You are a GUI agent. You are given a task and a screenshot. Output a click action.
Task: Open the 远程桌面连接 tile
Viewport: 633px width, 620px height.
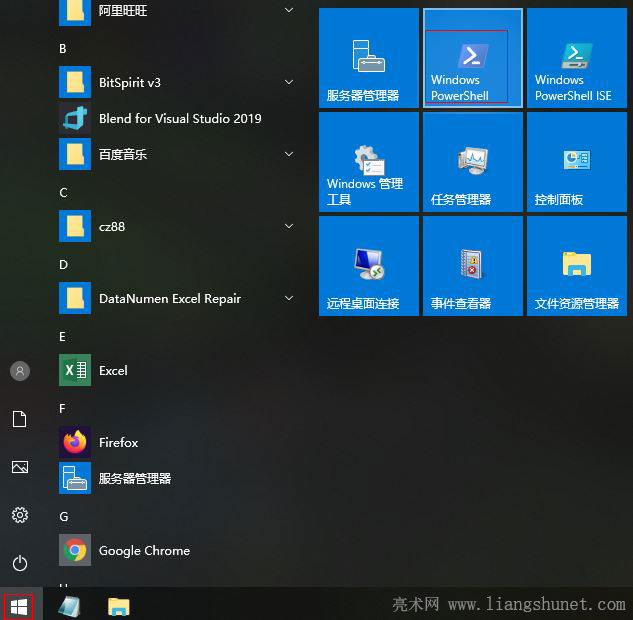369,266
